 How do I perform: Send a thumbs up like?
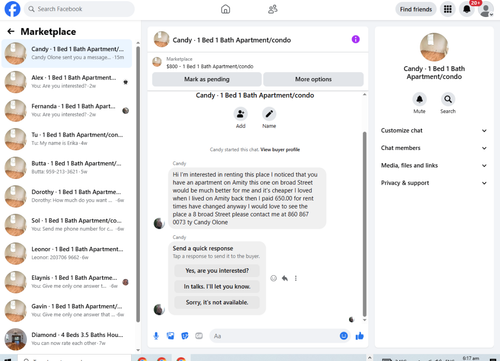(360, 336)
